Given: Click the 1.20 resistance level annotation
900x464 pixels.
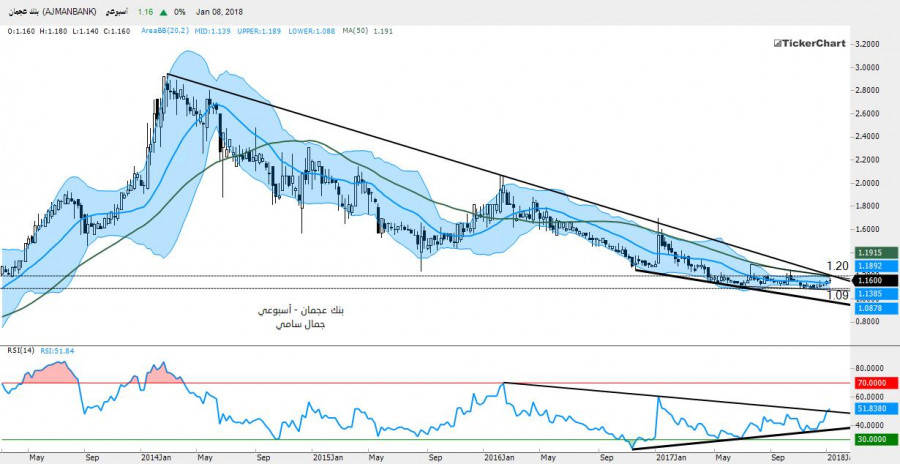Looking at the screenshot, I should [838, 265].
